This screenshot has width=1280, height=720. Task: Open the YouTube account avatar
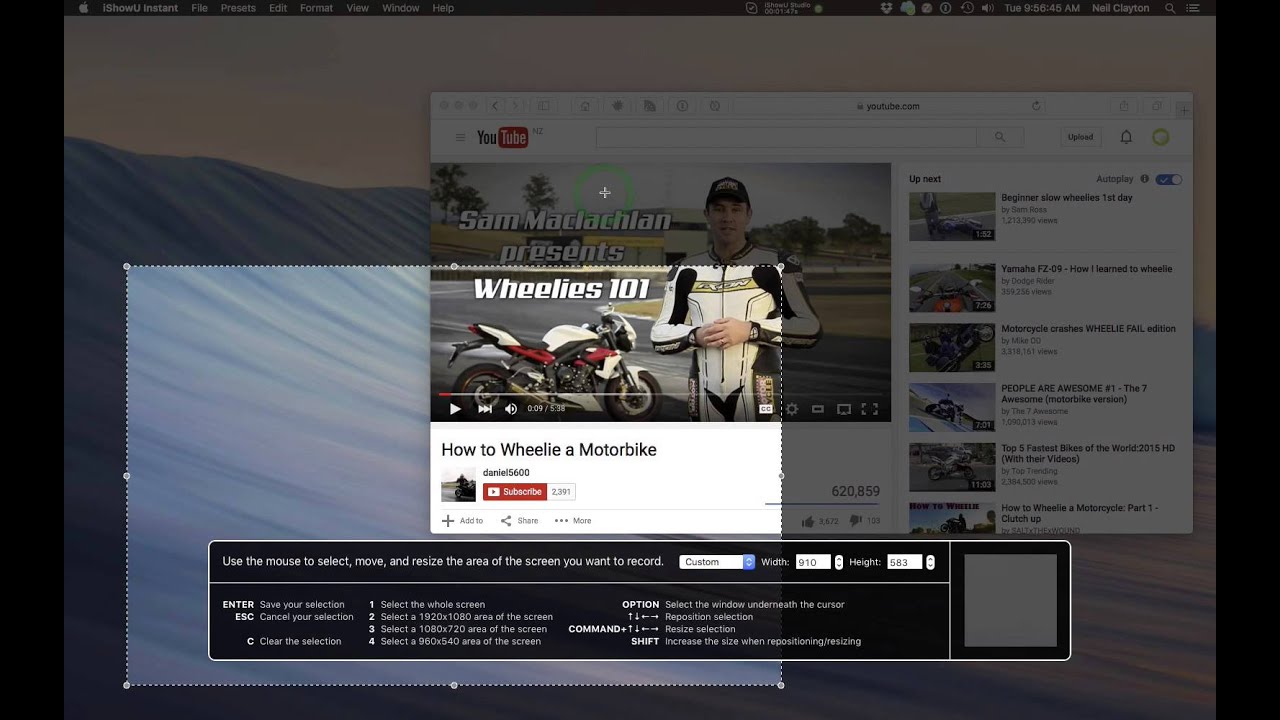pos(1161,137)
